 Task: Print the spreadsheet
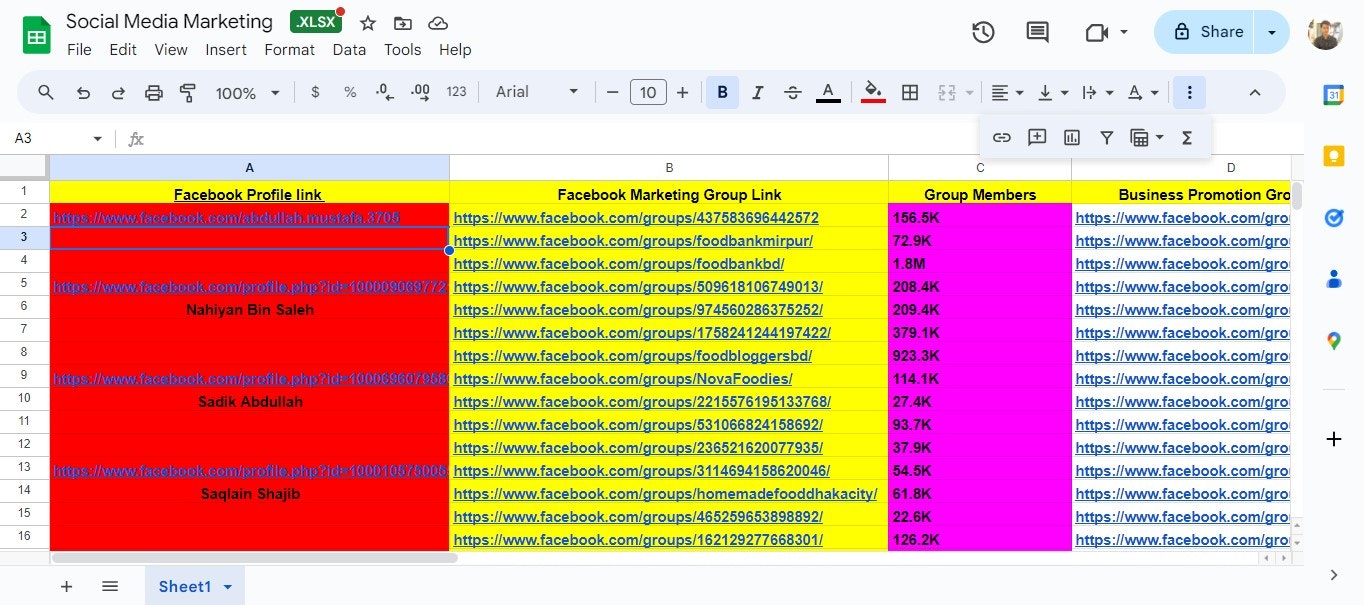(x=153, y=92)
